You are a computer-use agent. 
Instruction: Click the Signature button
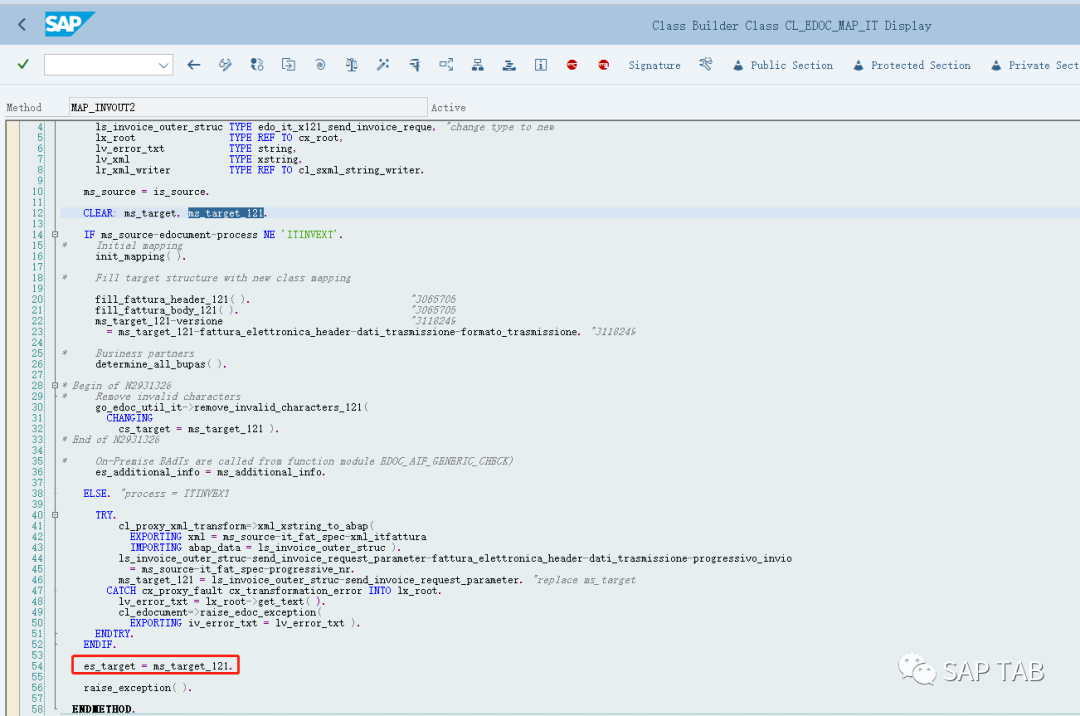[x=654, y=65]
